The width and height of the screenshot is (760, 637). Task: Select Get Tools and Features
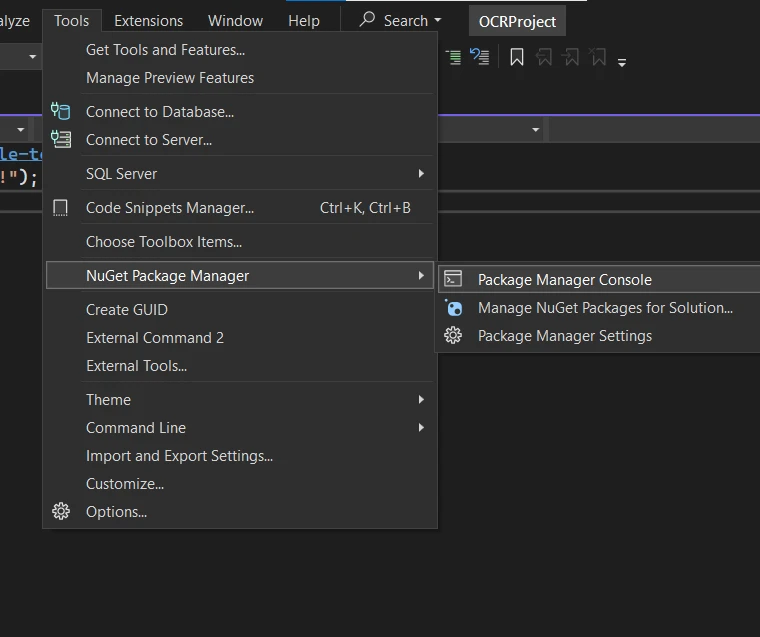165,50
